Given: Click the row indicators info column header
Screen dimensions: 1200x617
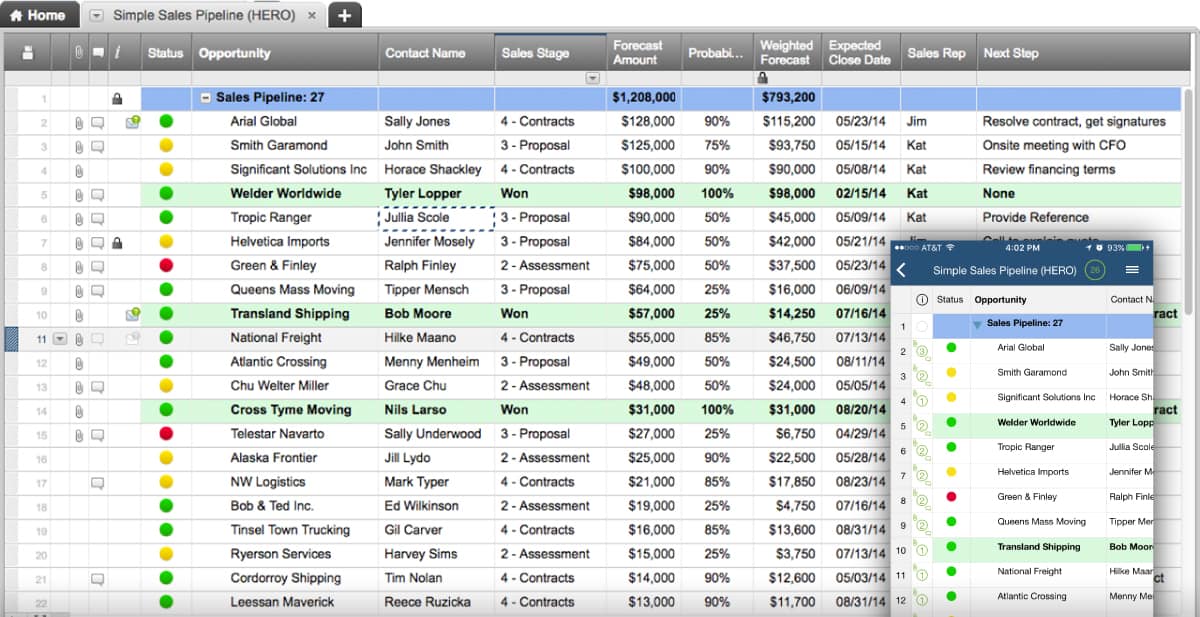Looking at the screenshot, I should [117, 53].
